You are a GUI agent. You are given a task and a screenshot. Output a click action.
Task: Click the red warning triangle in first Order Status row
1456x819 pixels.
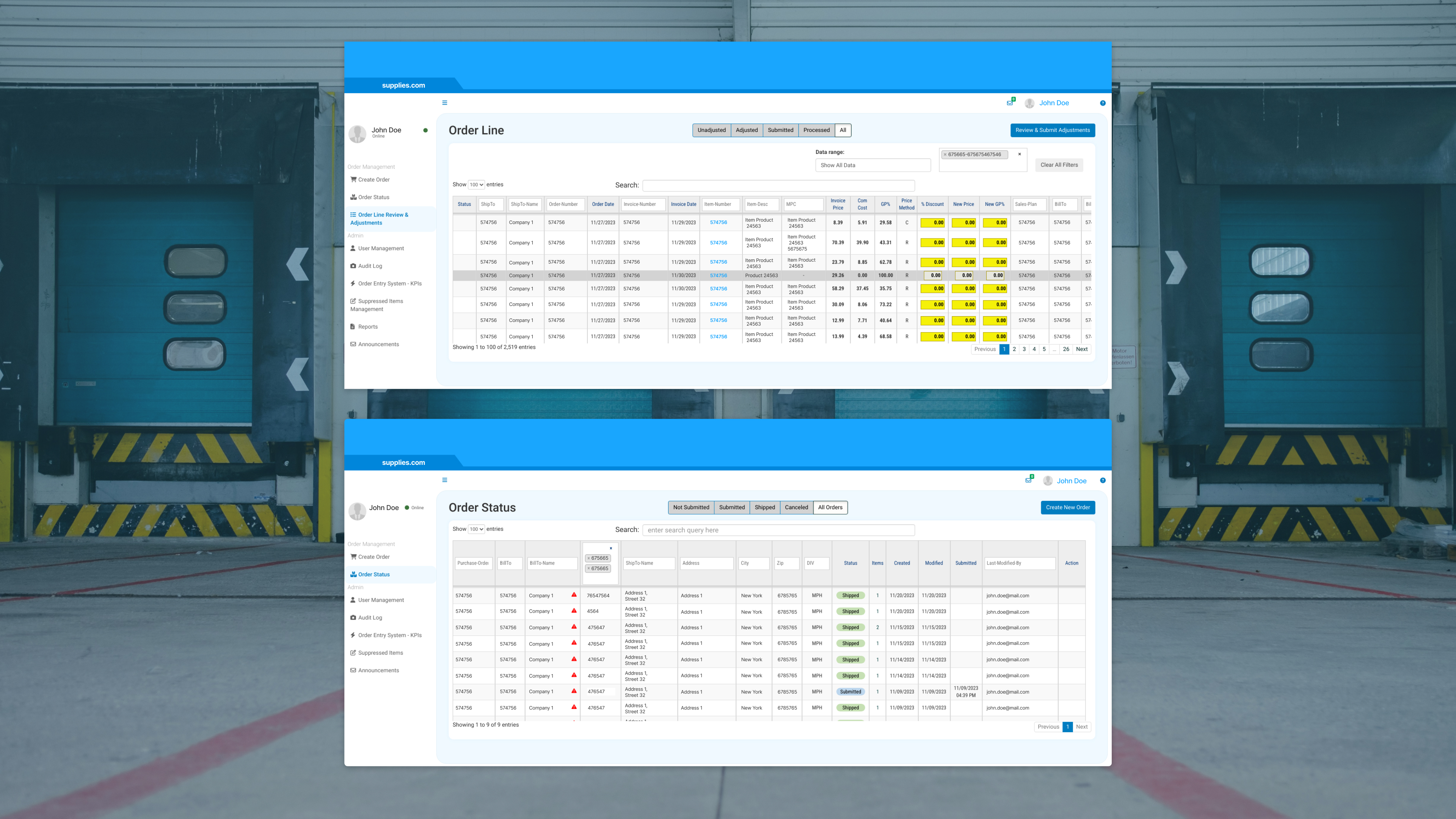coord(574,595)
